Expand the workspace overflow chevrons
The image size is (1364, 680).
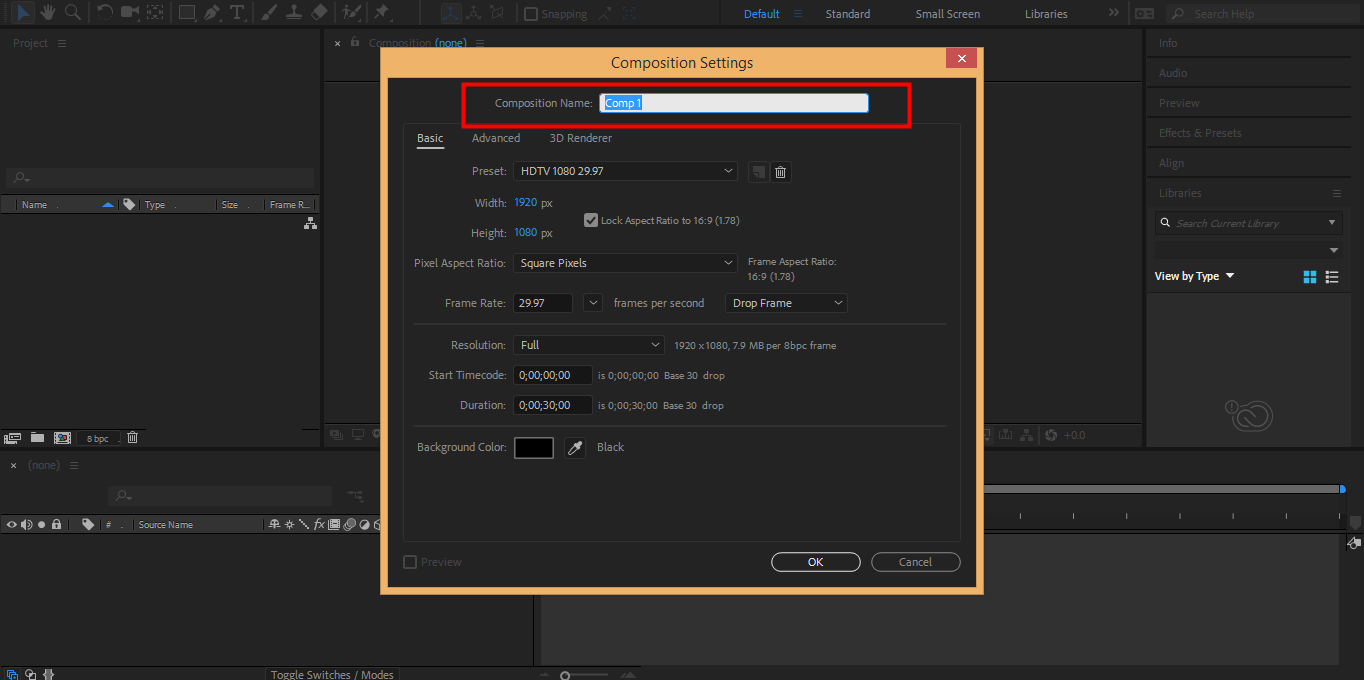tap(1114, 14)
